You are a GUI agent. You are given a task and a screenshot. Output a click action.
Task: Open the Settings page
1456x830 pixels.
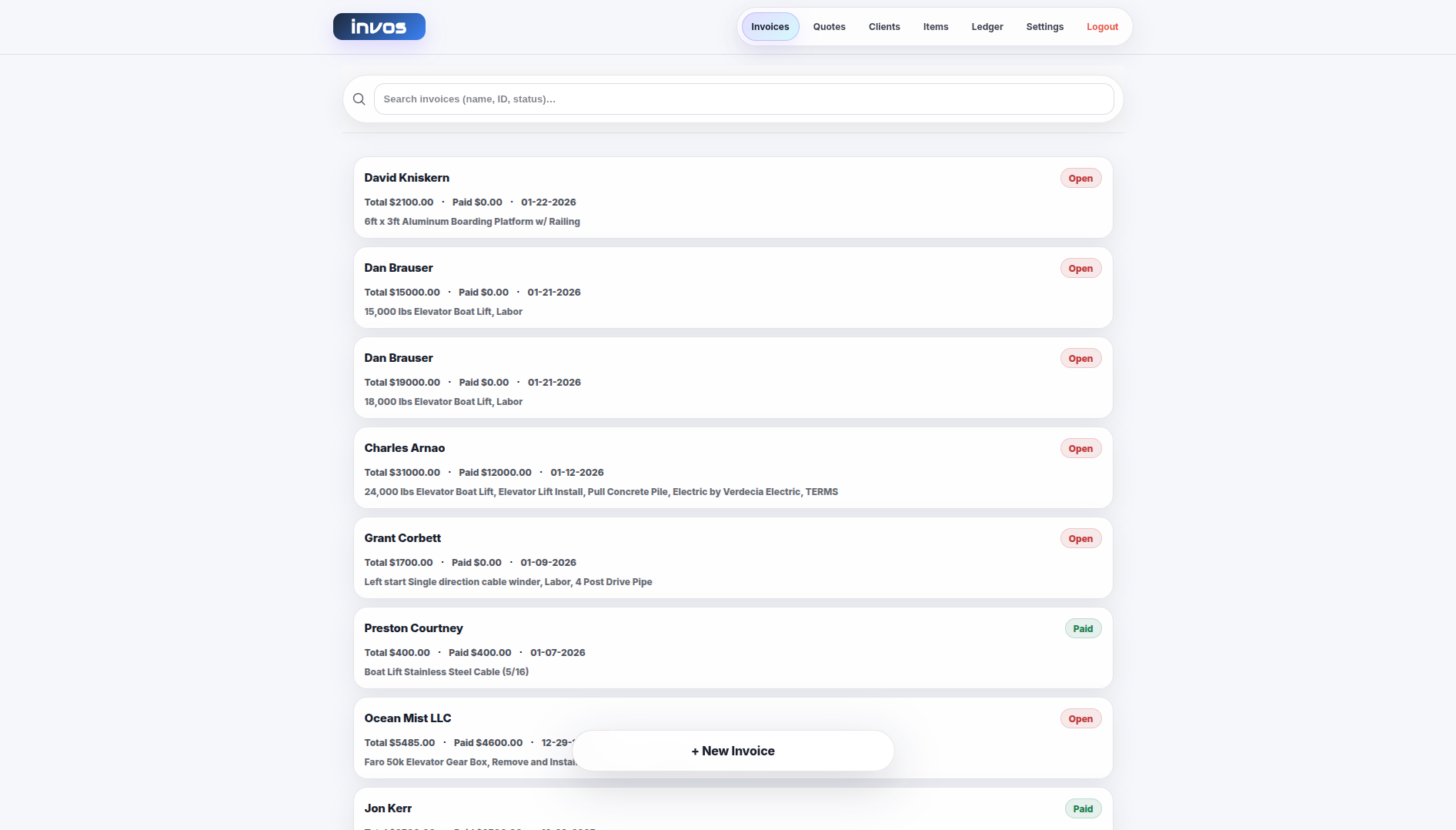(x=1044, y=26)
